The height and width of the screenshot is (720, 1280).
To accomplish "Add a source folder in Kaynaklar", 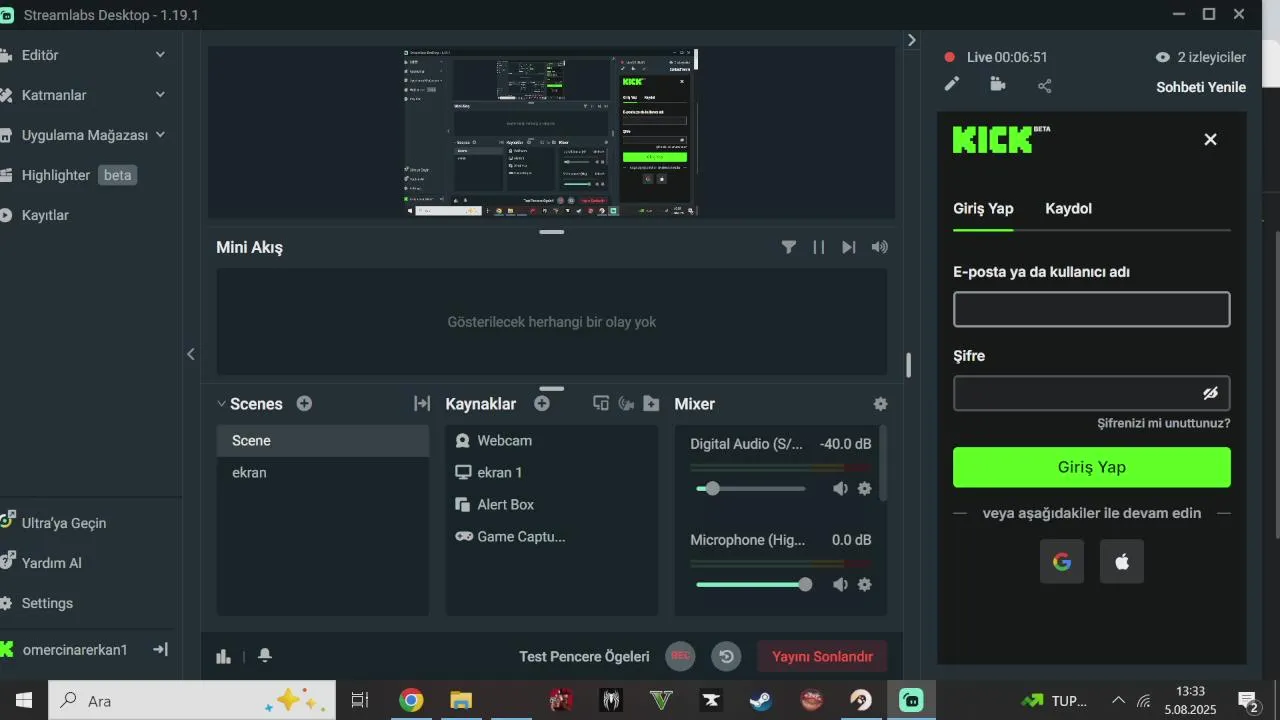I will click(x=652, y=404).
